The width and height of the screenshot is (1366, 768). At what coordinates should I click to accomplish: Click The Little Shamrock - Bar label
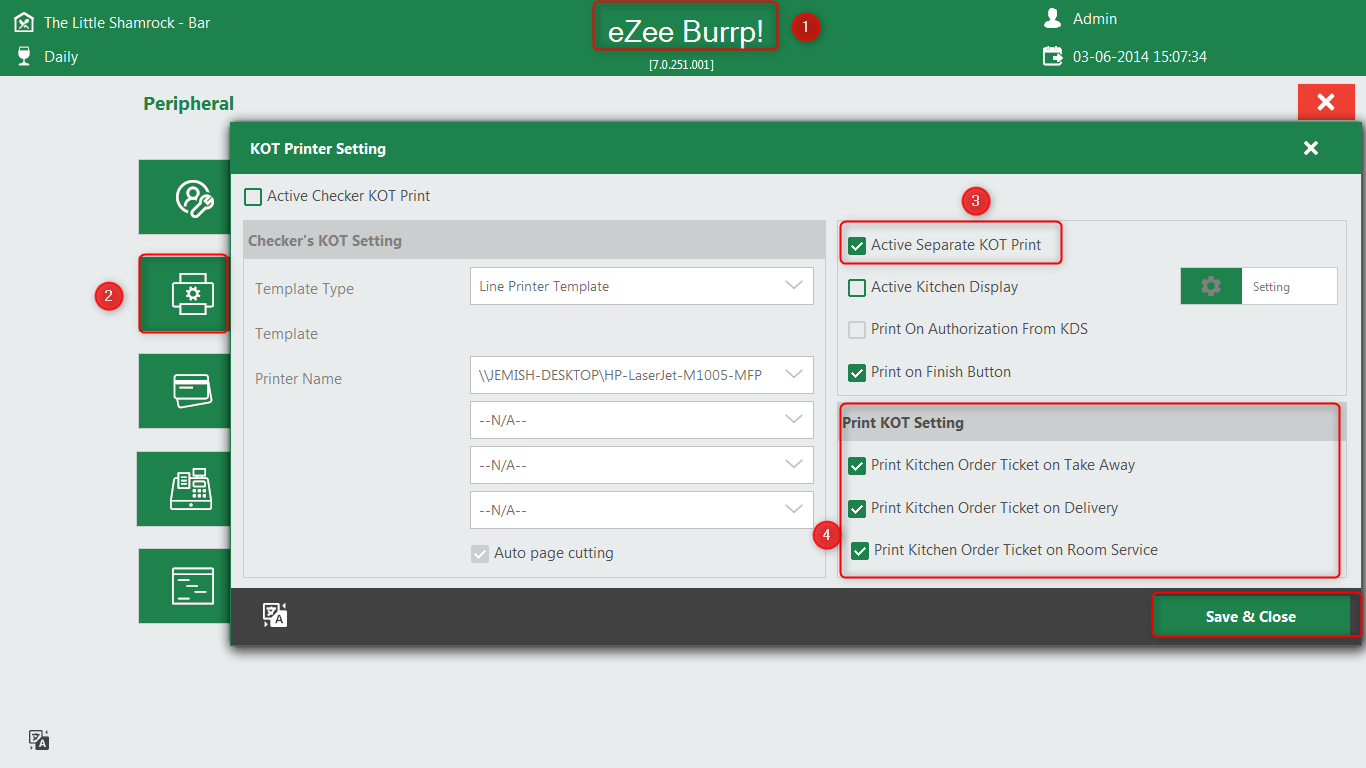pyautogui.click(x=127, y=22)
